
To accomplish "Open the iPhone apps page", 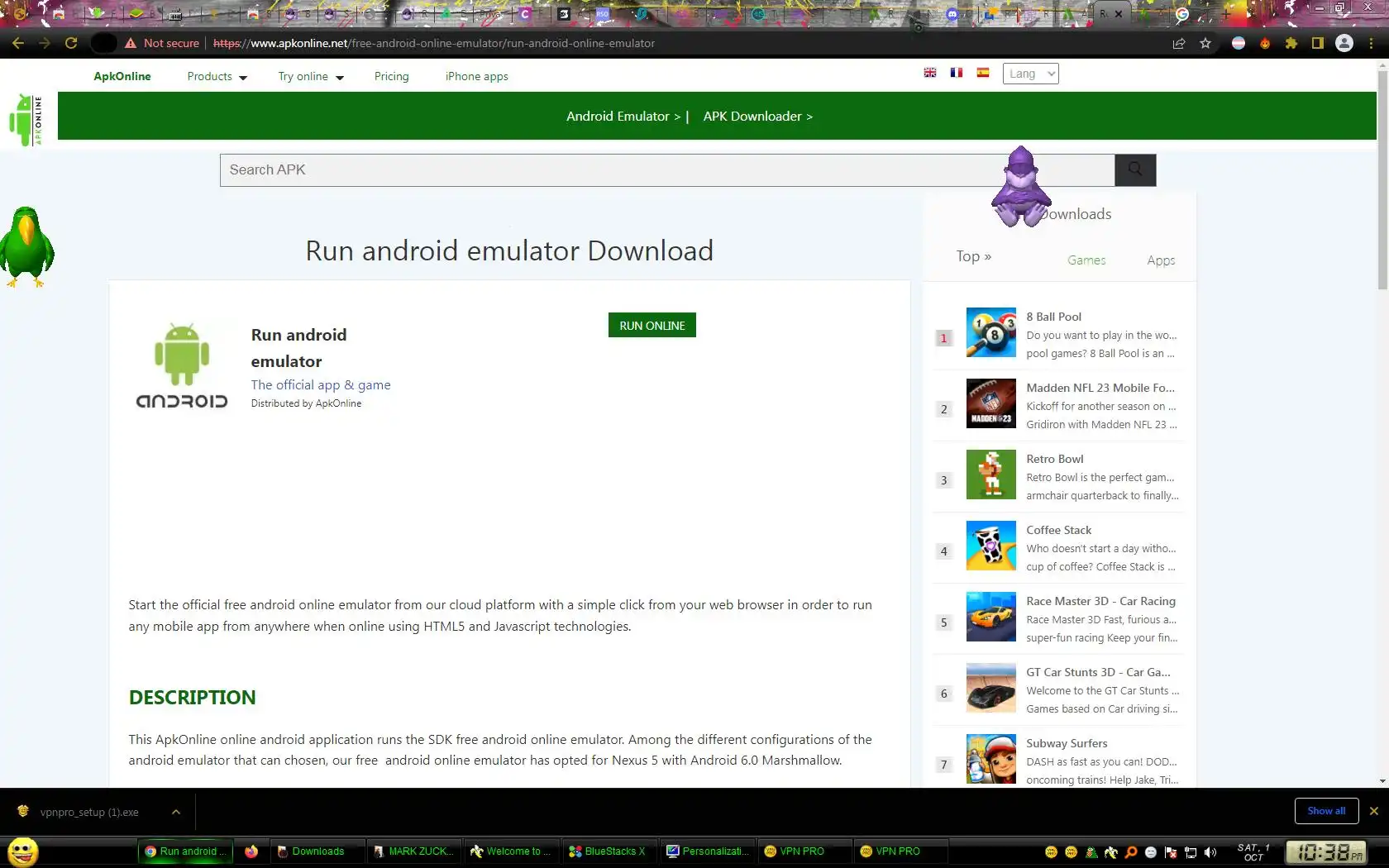I will coord(476,76).
